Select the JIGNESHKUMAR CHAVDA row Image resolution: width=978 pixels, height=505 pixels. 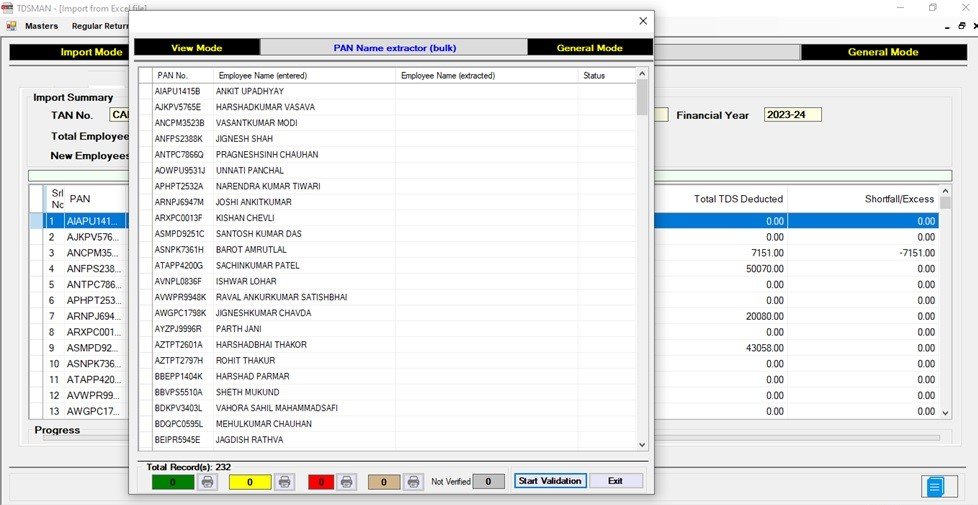387,313
